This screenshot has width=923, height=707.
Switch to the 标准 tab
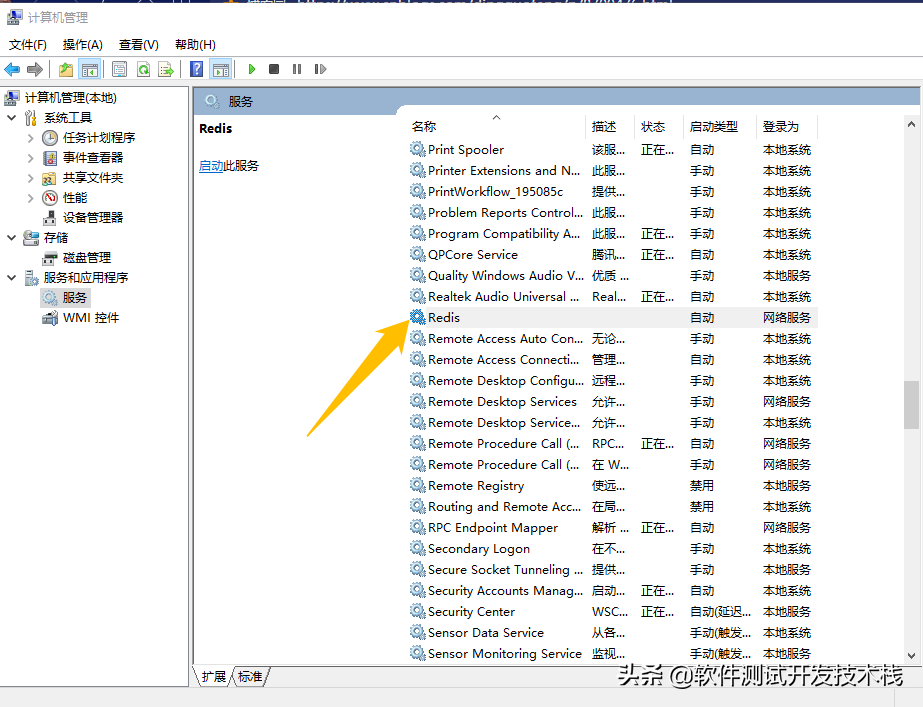tap(250, 676)
